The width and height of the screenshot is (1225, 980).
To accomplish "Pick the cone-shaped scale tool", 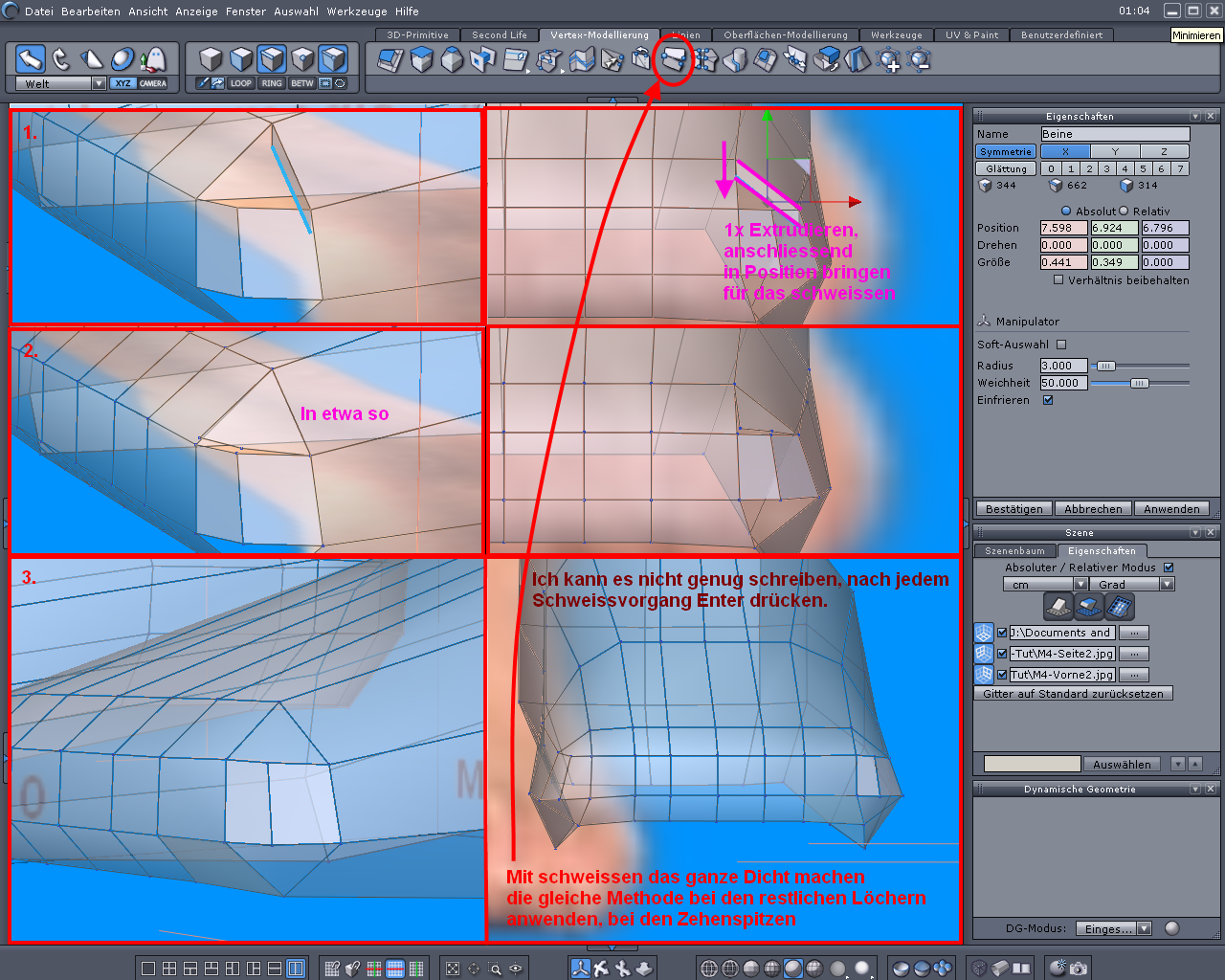I will (x=92, y=59).
